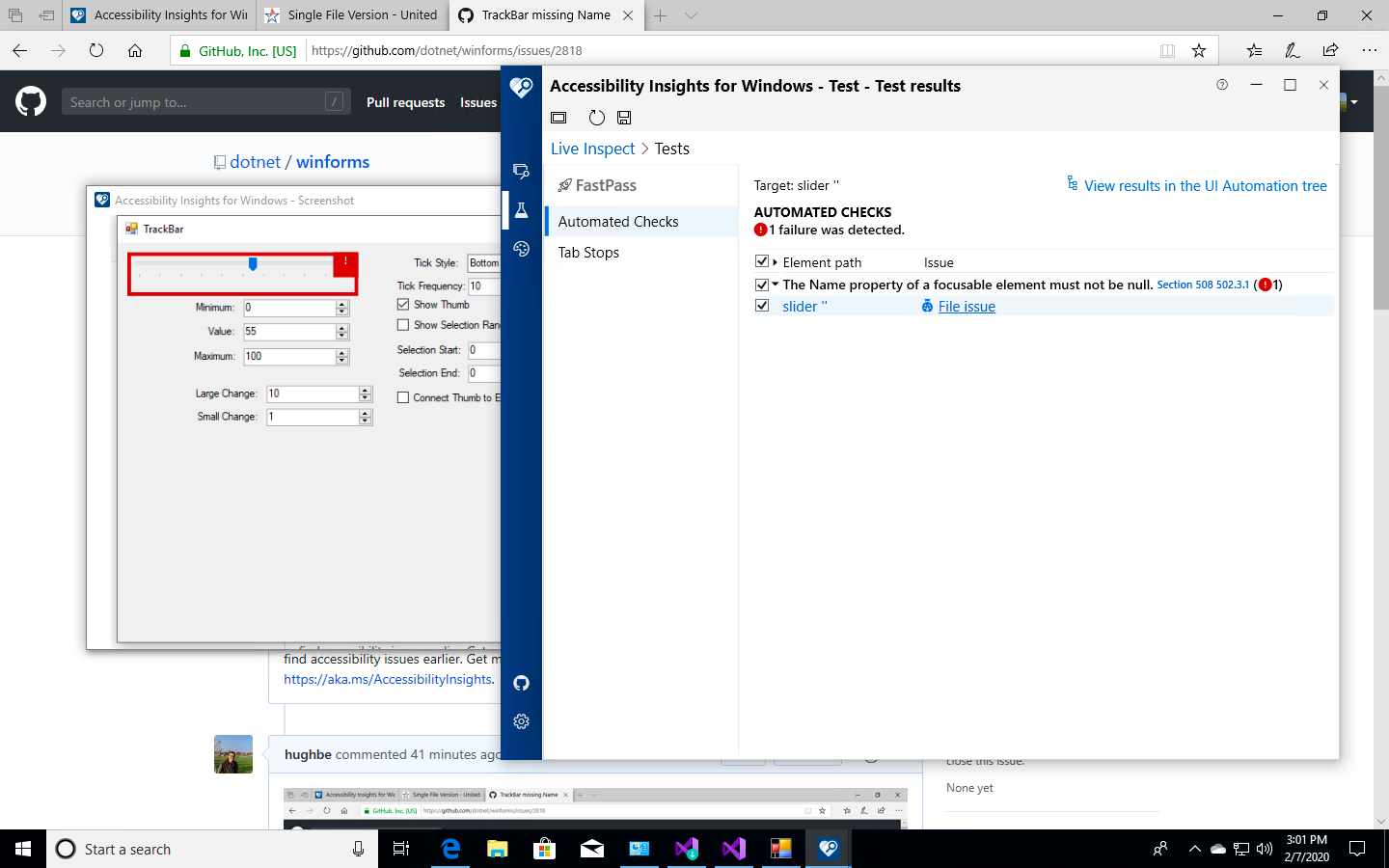This screenshot has width=1389, height=868.
Task: Click Pull requests in GitHub navigation
Action: pos(405,101)
